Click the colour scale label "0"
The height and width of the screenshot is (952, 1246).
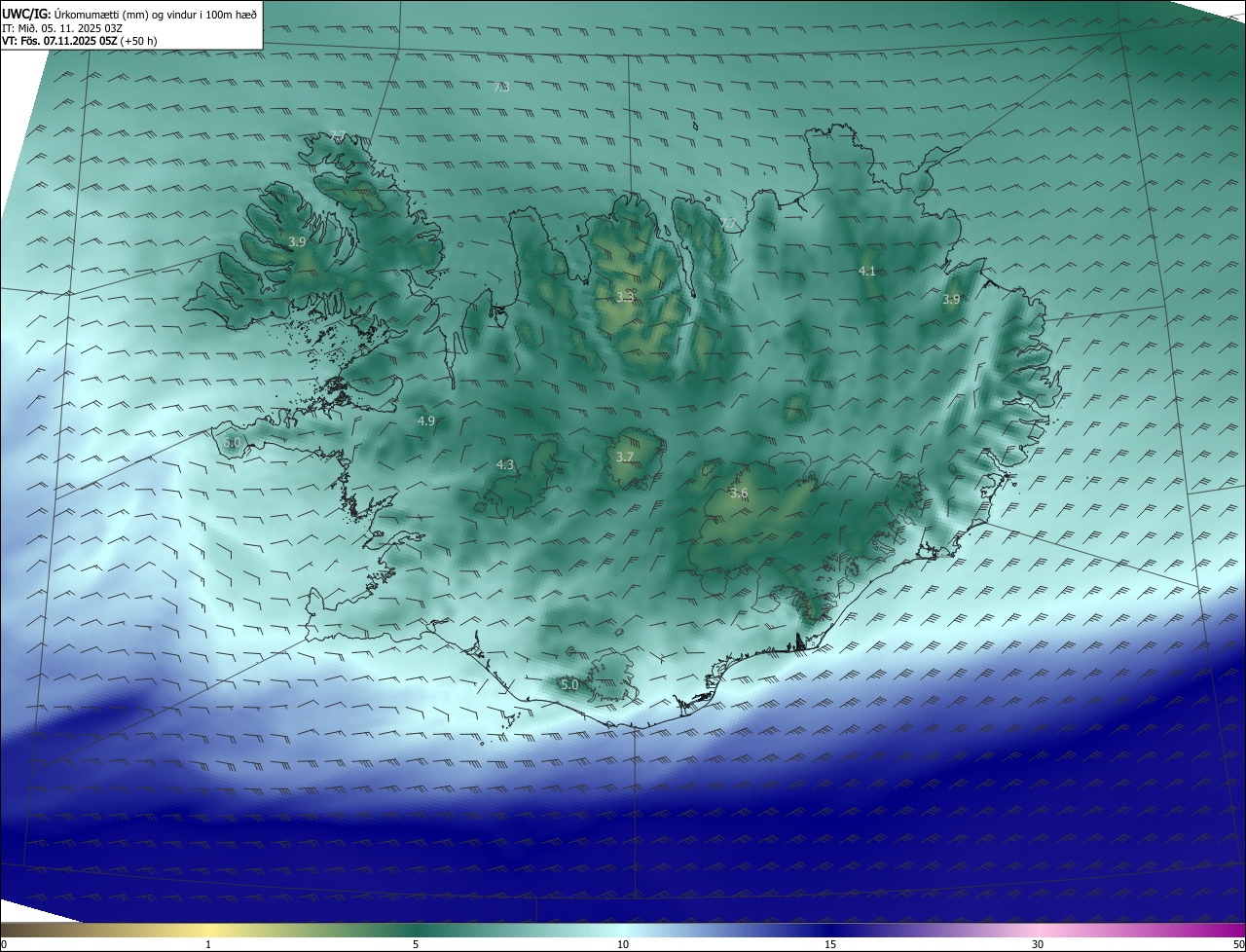[x=4, y=944]
